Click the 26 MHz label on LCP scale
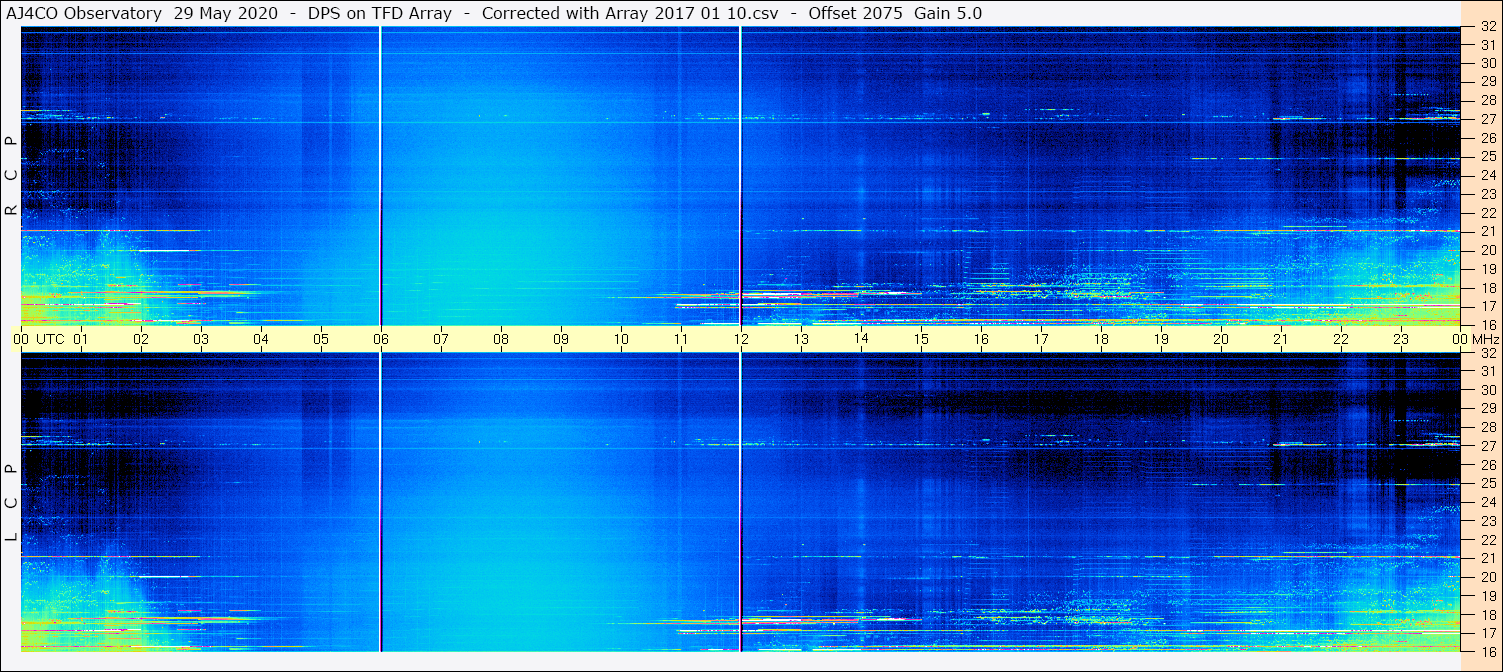Image resolution: width=1503 pixels, height=672 pixels. (1488, 465)
